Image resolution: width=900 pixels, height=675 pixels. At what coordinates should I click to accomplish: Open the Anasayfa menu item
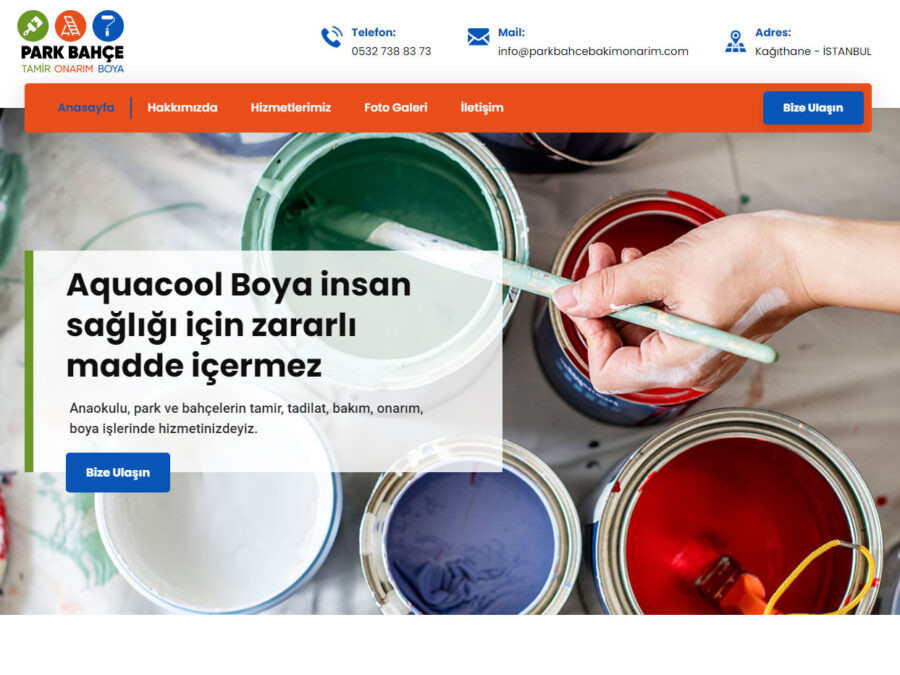pyautogui.click(x=86, y=107)
